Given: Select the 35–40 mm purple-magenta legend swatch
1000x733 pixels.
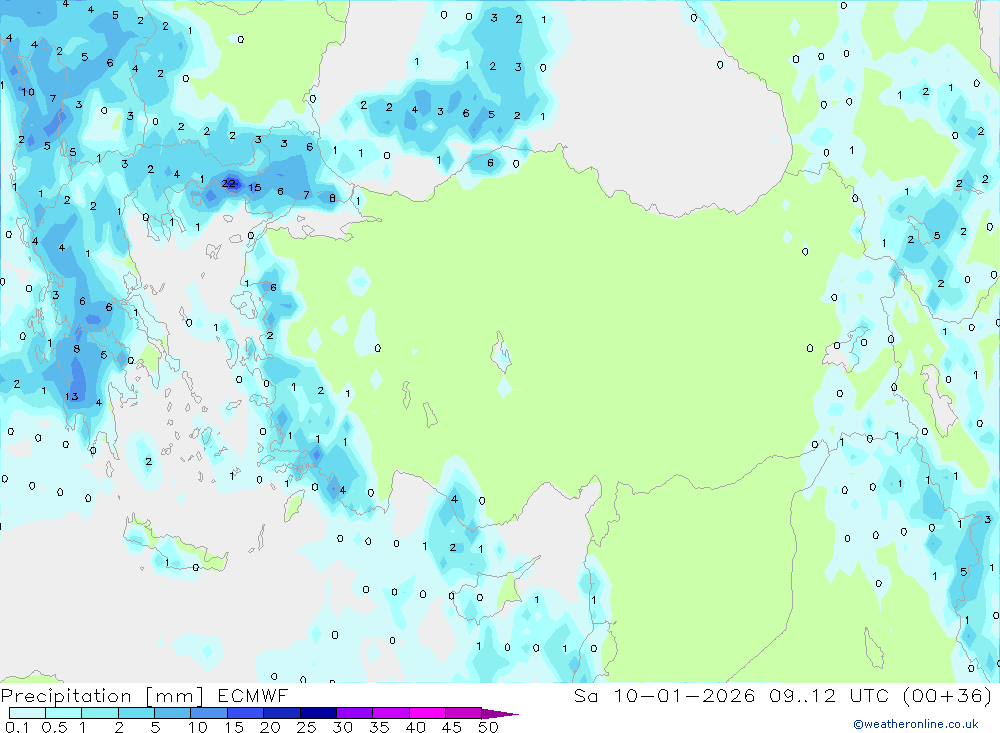Looking at the screenshot, I should tap(390, 713).
